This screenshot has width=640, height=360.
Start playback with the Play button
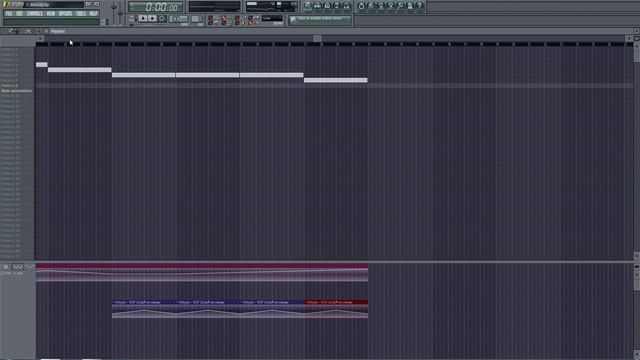142,18
